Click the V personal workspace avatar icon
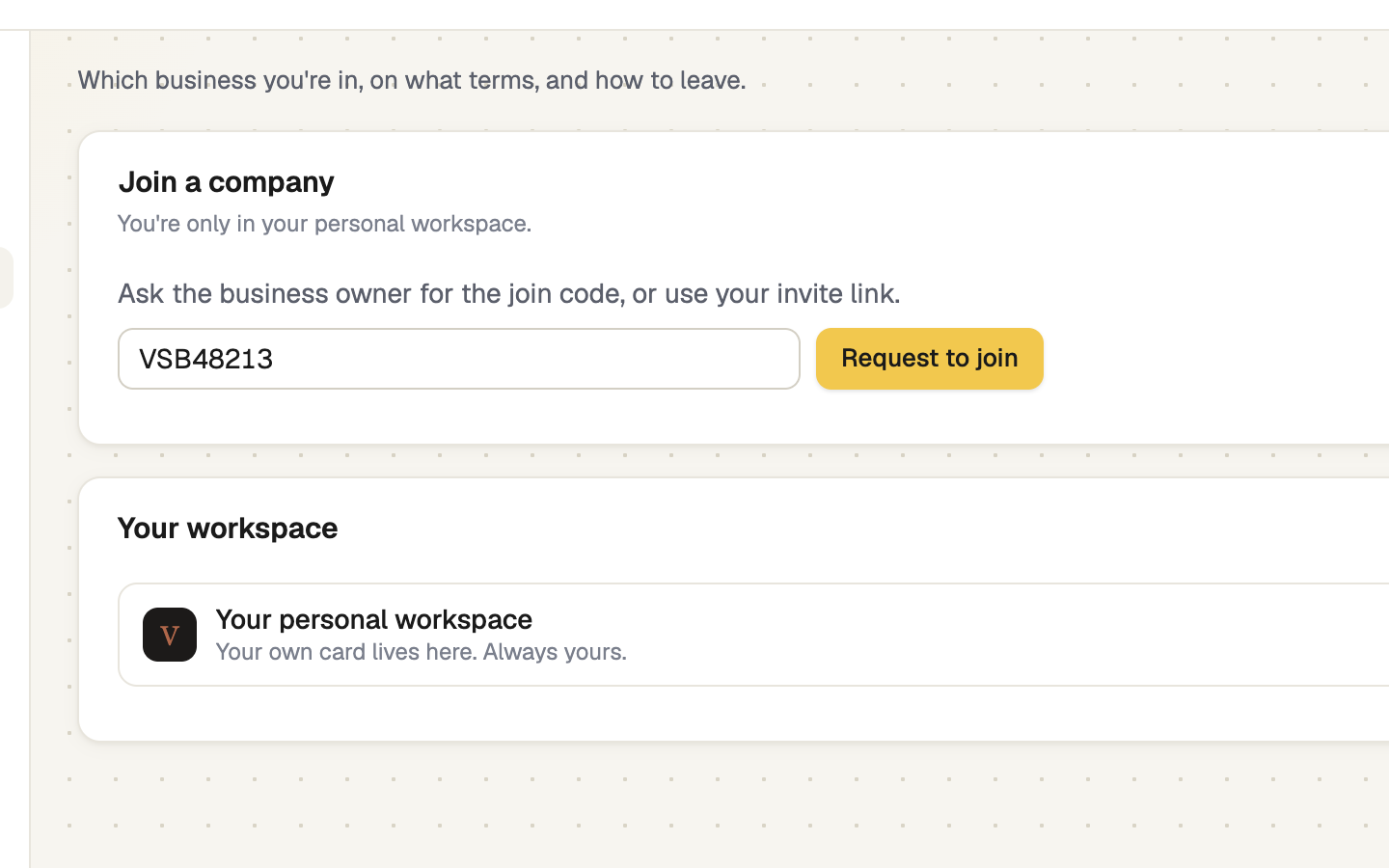 click(x=170, y=635)
